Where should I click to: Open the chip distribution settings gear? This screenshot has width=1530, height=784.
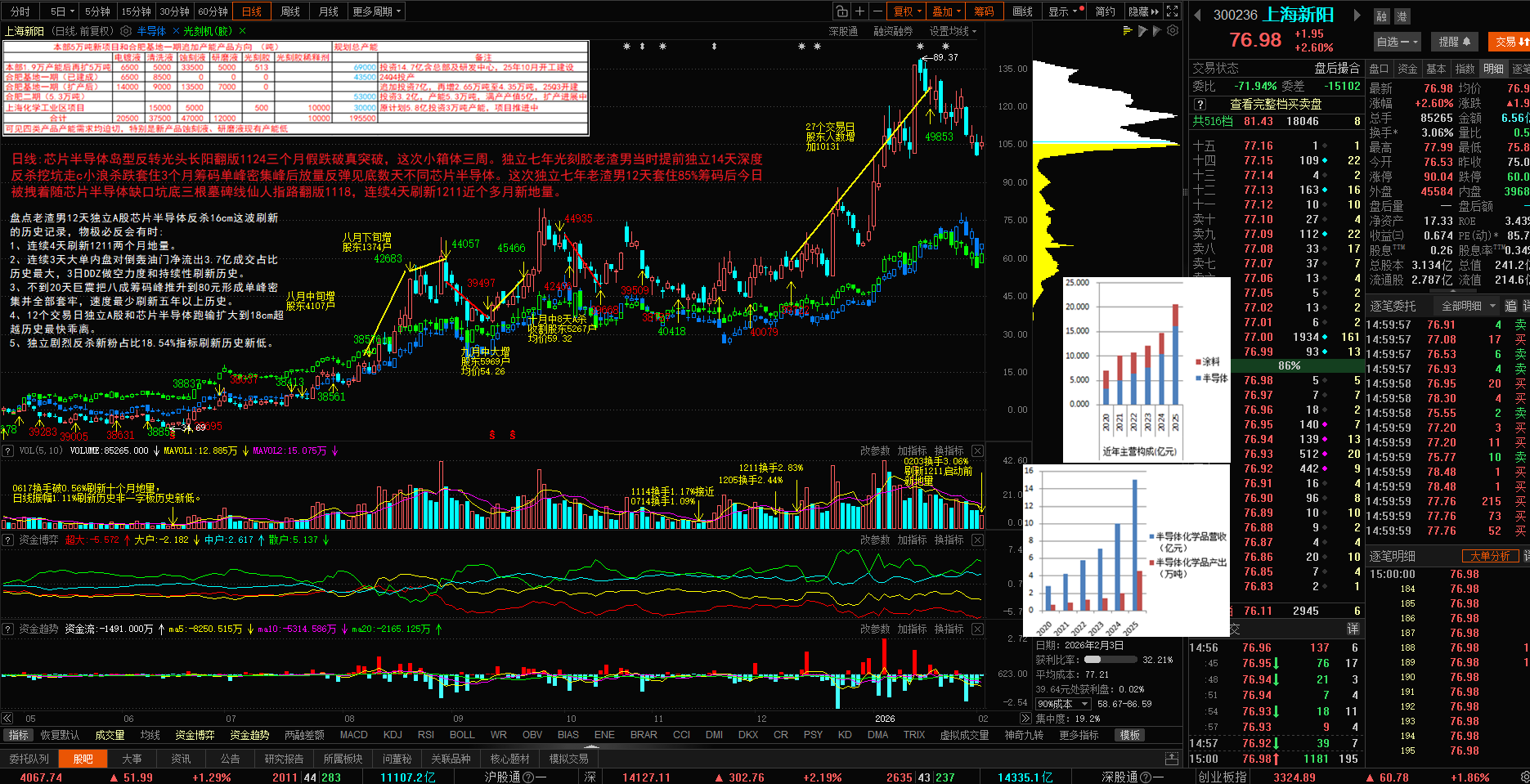pos(1173,31)
